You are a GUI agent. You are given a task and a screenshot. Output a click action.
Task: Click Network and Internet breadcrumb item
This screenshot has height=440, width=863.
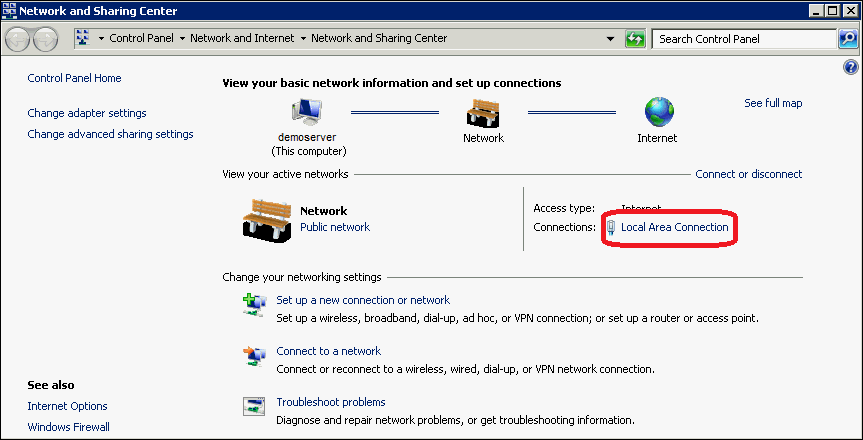[x=242, y=39]
